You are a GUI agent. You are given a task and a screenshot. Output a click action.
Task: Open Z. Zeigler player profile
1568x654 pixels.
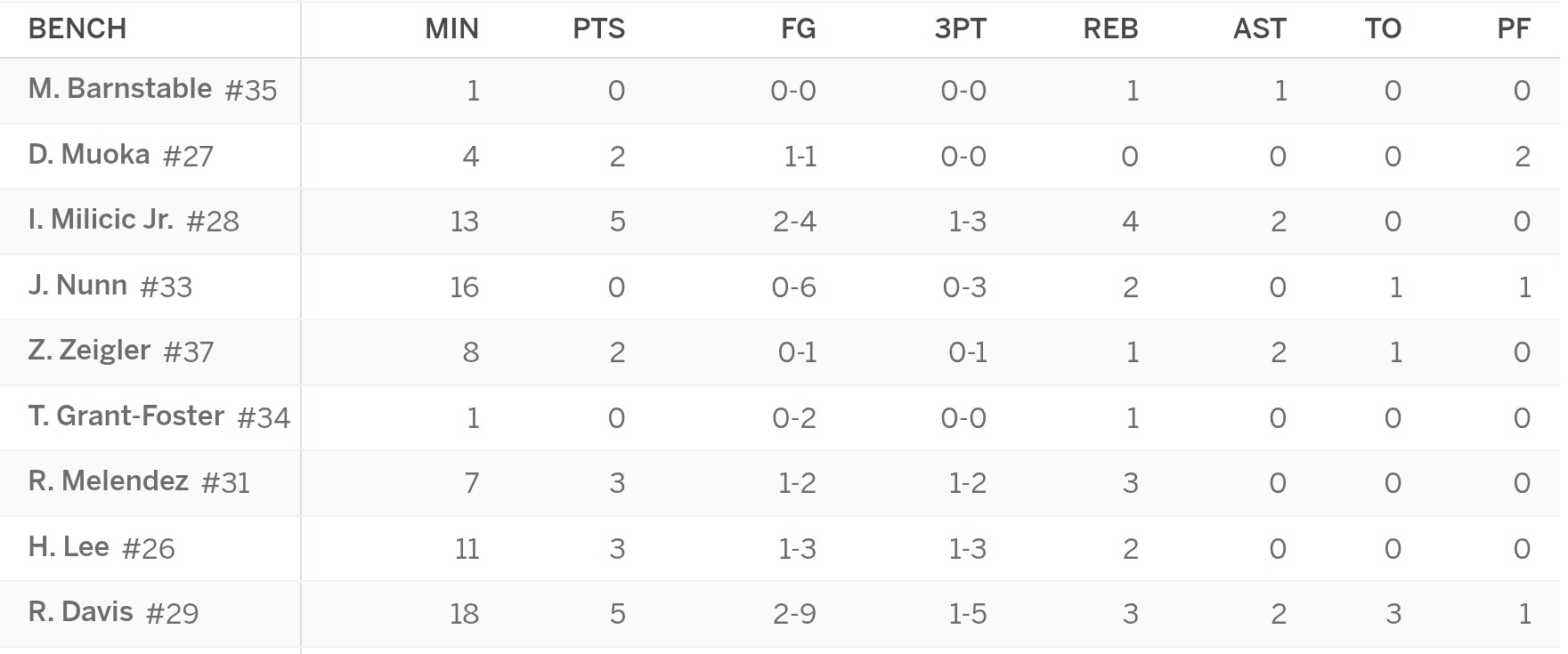point(89,351)
